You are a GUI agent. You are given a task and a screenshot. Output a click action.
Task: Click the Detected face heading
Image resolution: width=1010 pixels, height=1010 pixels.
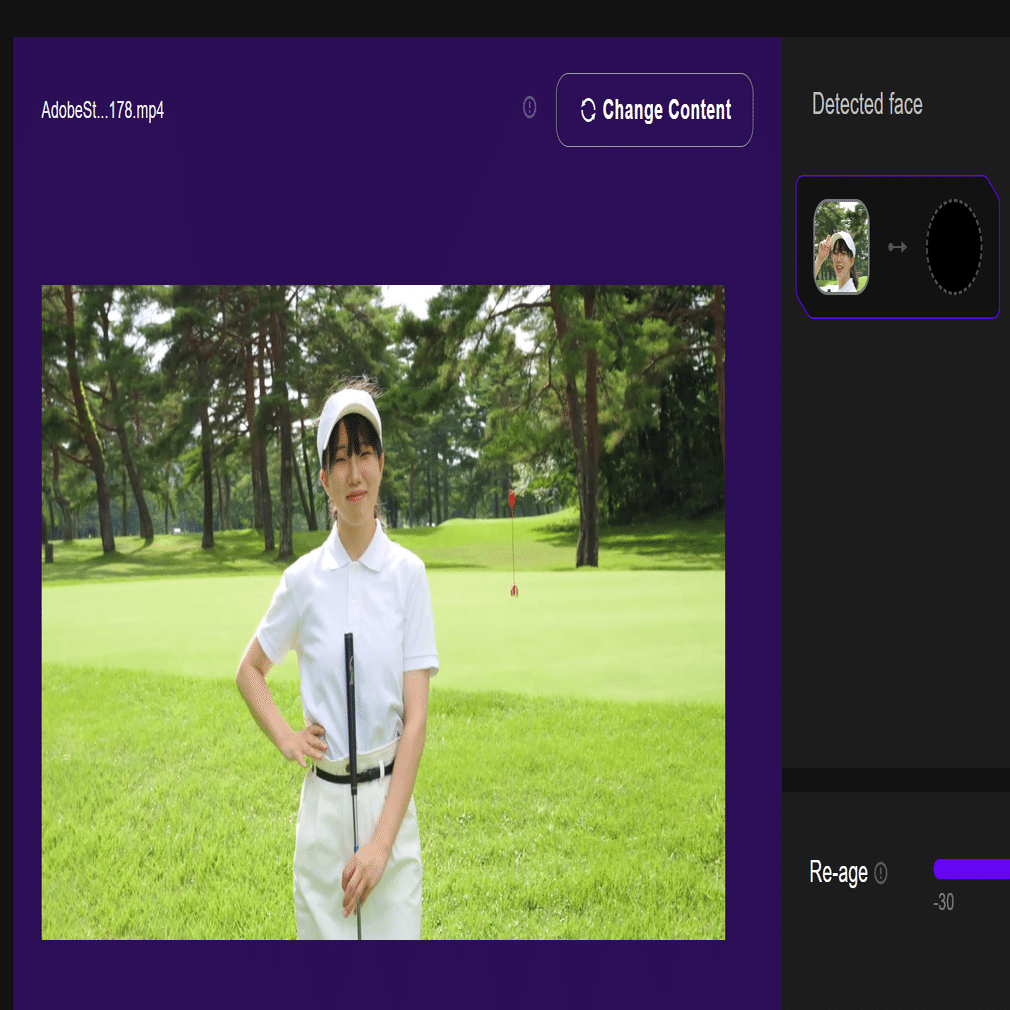[867, 104]
